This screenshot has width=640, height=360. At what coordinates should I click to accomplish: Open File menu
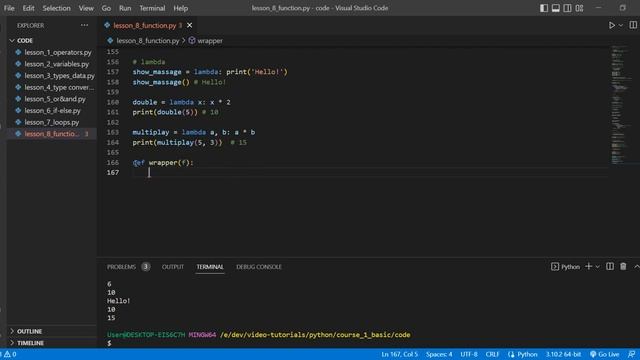[x=9, y=8]
